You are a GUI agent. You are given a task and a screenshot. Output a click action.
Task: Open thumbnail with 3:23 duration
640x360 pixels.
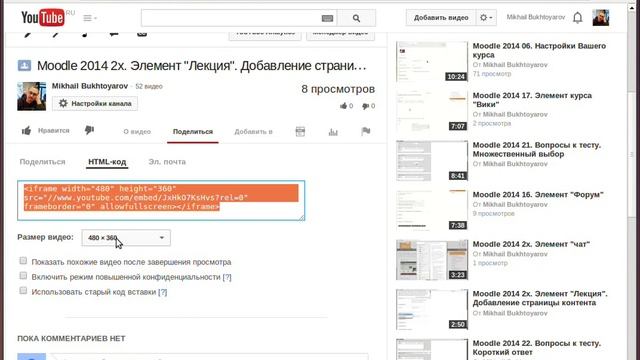point(432,260)
